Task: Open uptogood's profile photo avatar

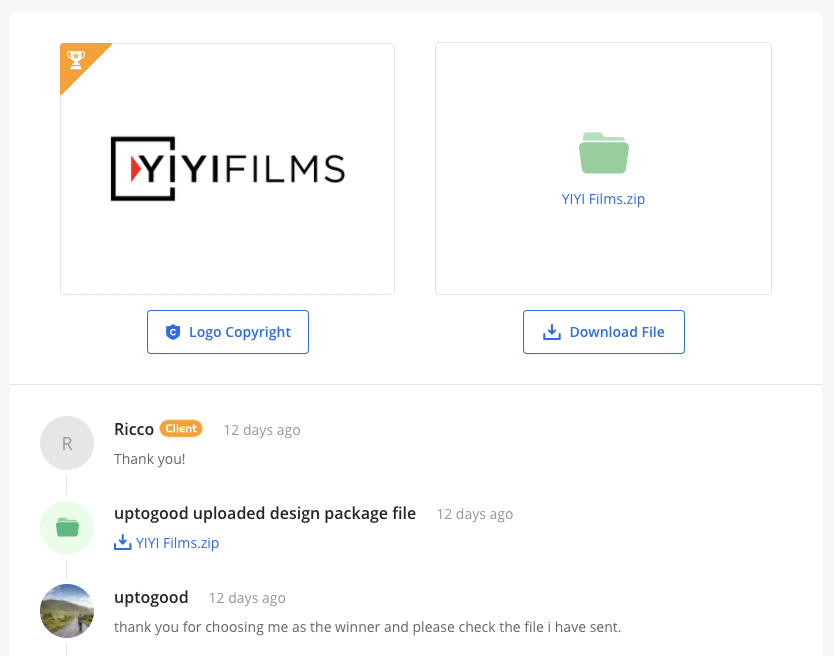Action: 67,611
